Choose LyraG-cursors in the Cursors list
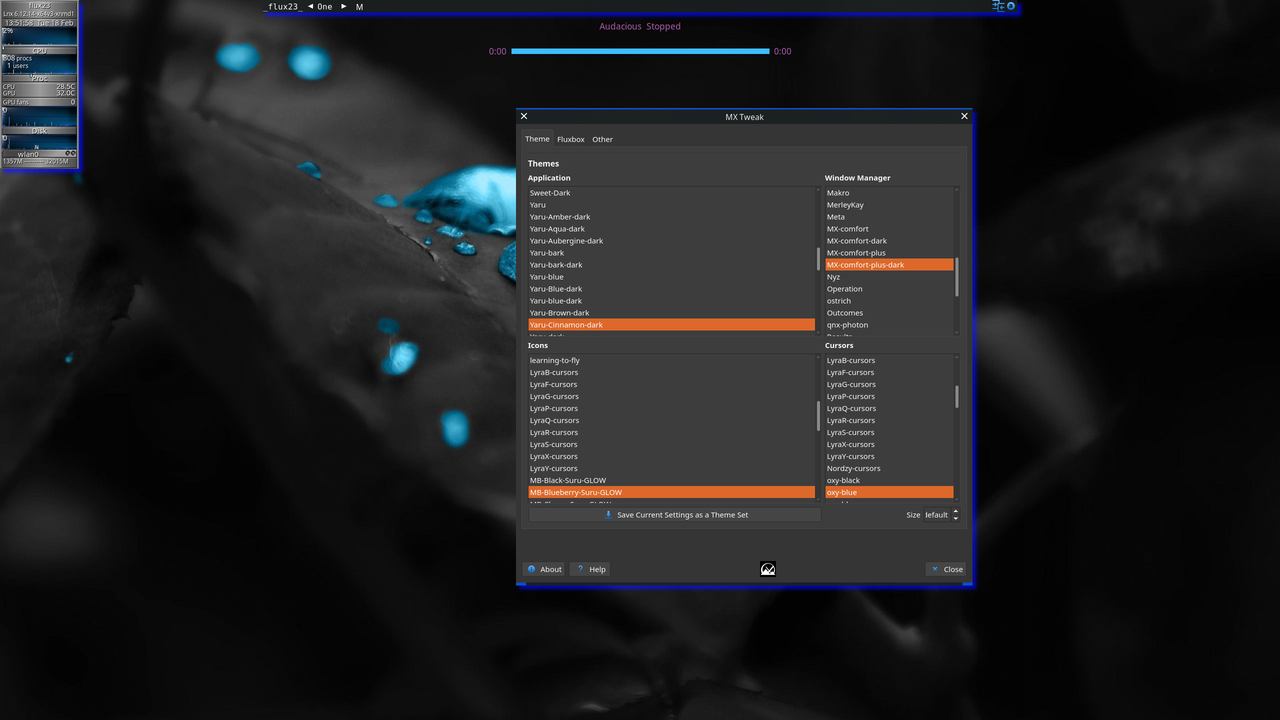Image resolution: width=1280 pixels, height=720 pixels. [x=889, y=385]
